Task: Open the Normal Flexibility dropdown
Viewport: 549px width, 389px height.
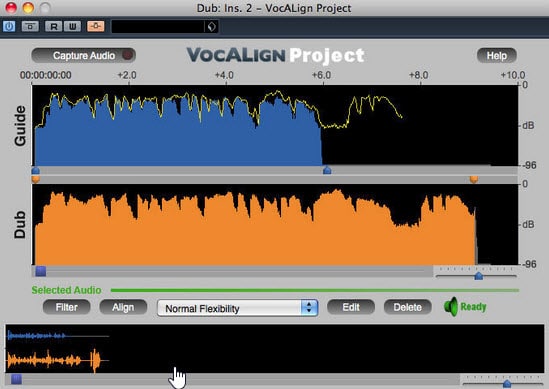Action: point(237,308)
